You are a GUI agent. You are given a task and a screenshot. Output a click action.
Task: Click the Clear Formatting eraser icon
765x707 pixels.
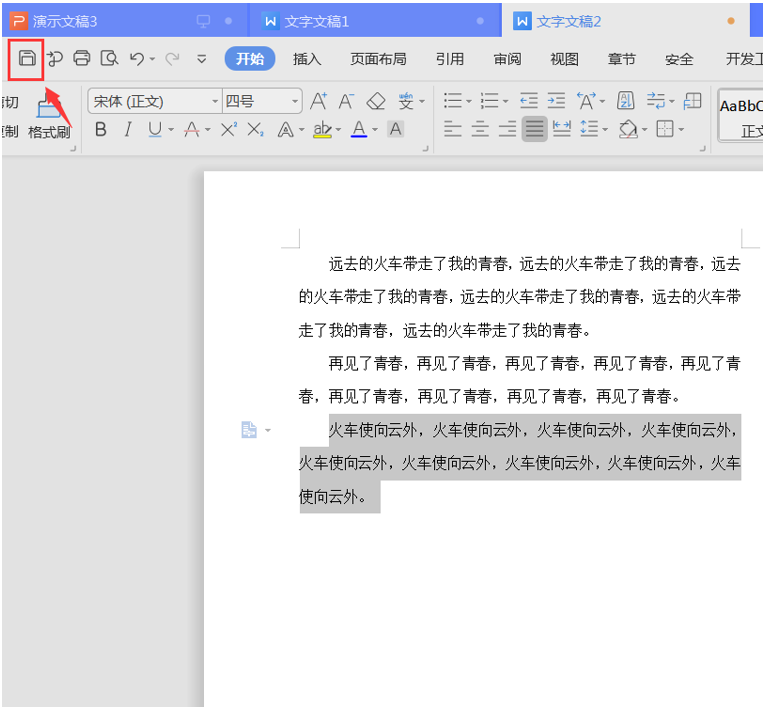pyautogui.click(x=376, y=101)
